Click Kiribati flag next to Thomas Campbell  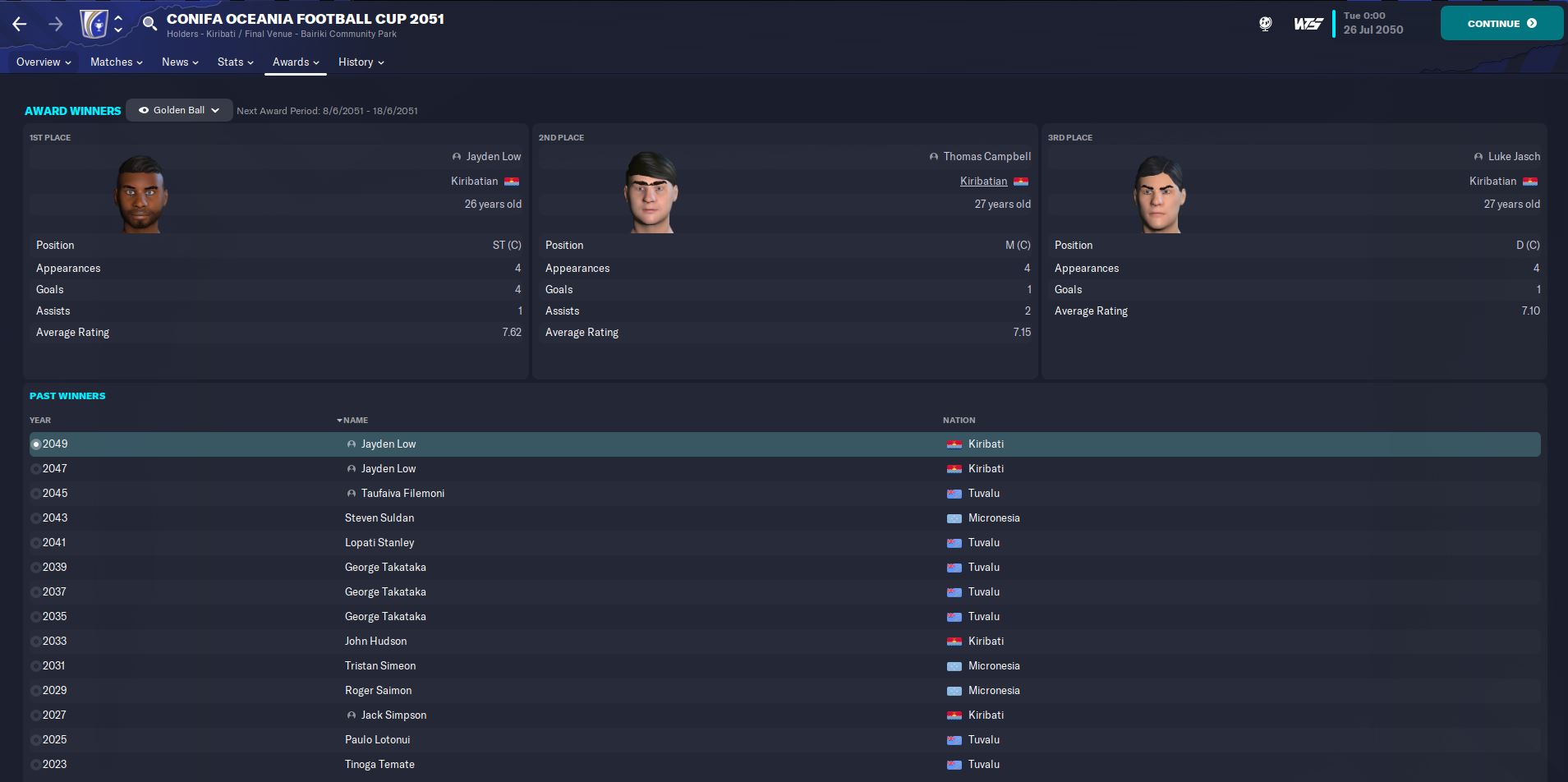[1022, 182]
